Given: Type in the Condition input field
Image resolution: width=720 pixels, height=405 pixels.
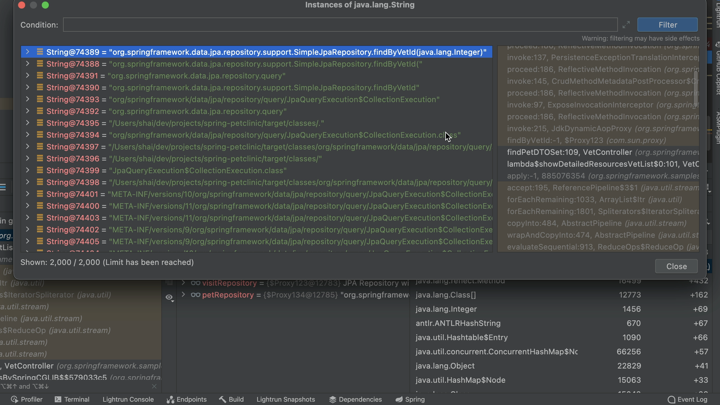Looking at the screenshot, I should click(x=340, y=25).
